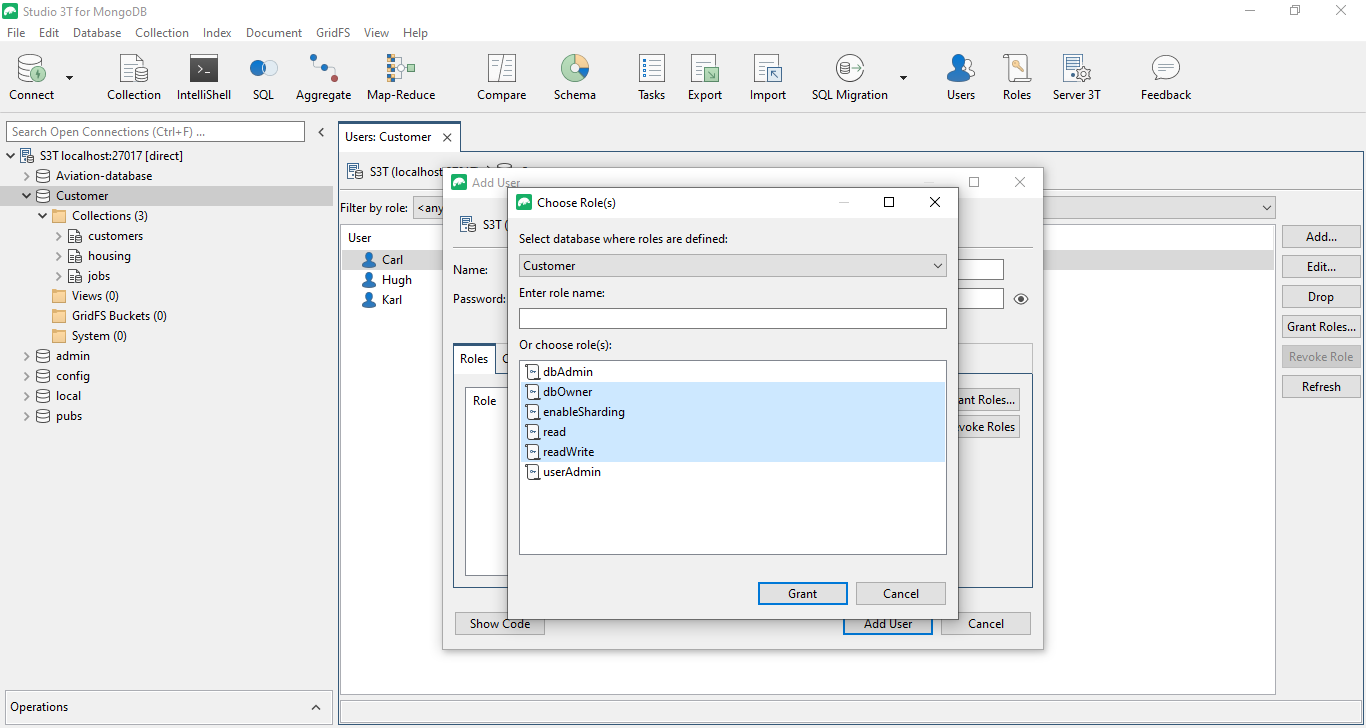Click the Import toolbar icon
The height and width of the screenshot is (728, 1366).
(x=768, y=78)
